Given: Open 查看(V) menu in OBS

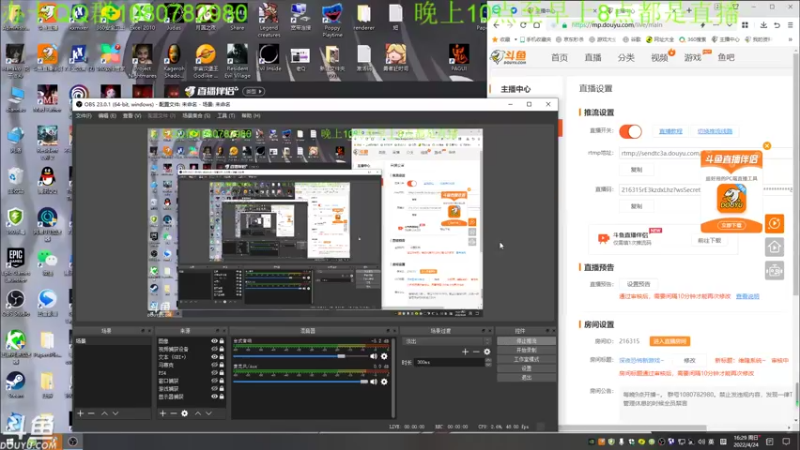Looking at the screenshot, I should tap(132, 116).
